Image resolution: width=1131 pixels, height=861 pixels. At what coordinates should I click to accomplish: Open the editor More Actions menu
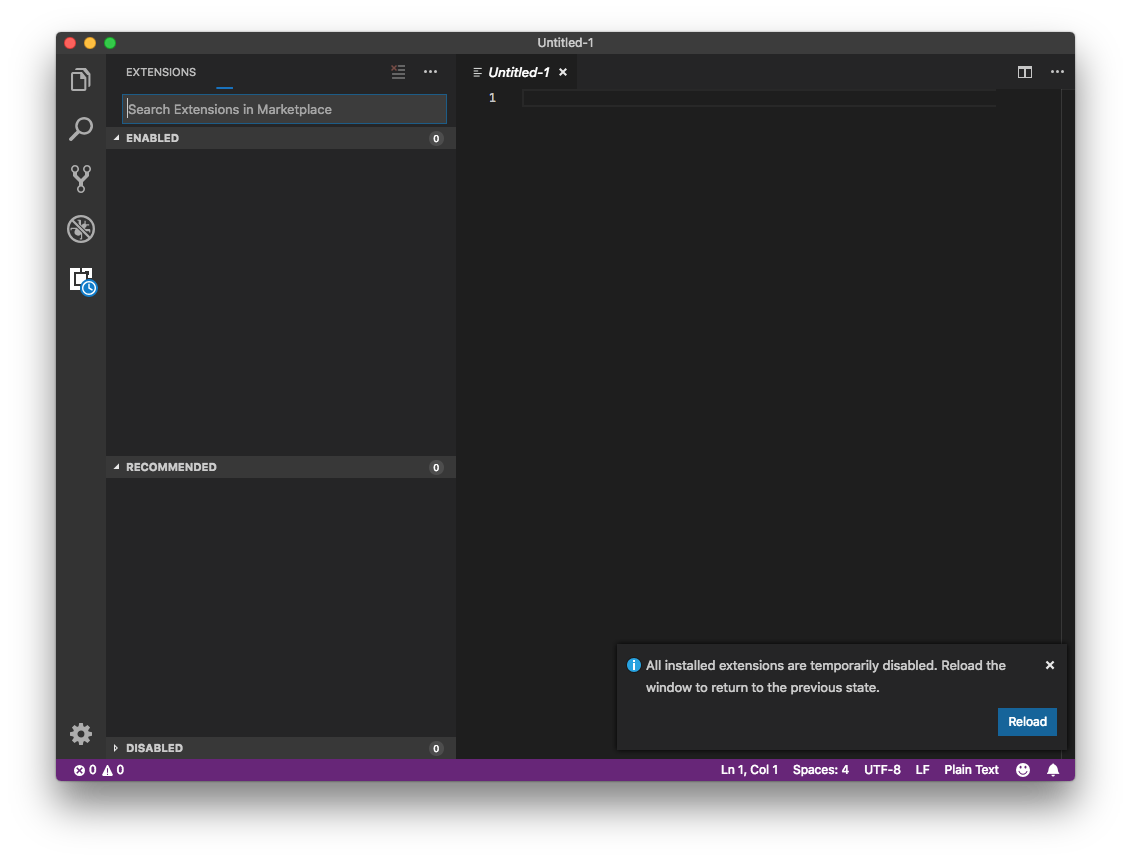tap(1057, 71)
